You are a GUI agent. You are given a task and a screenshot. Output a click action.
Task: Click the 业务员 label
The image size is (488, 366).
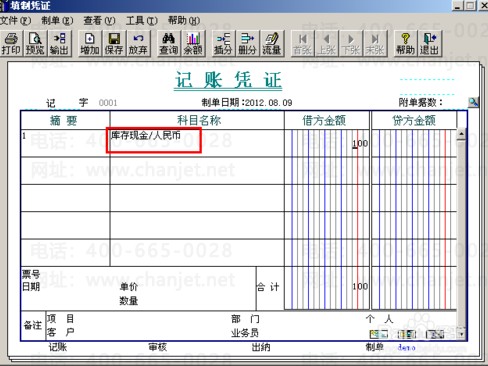[x=245, y=333]
